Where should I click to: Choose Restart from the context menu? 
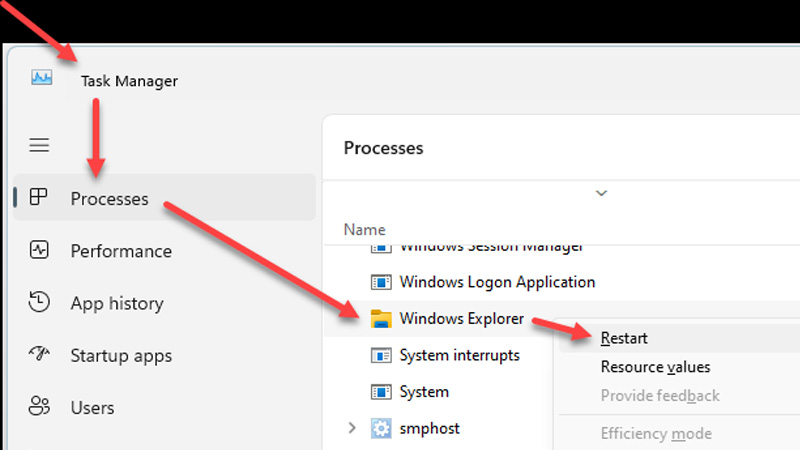pos(680,338)
